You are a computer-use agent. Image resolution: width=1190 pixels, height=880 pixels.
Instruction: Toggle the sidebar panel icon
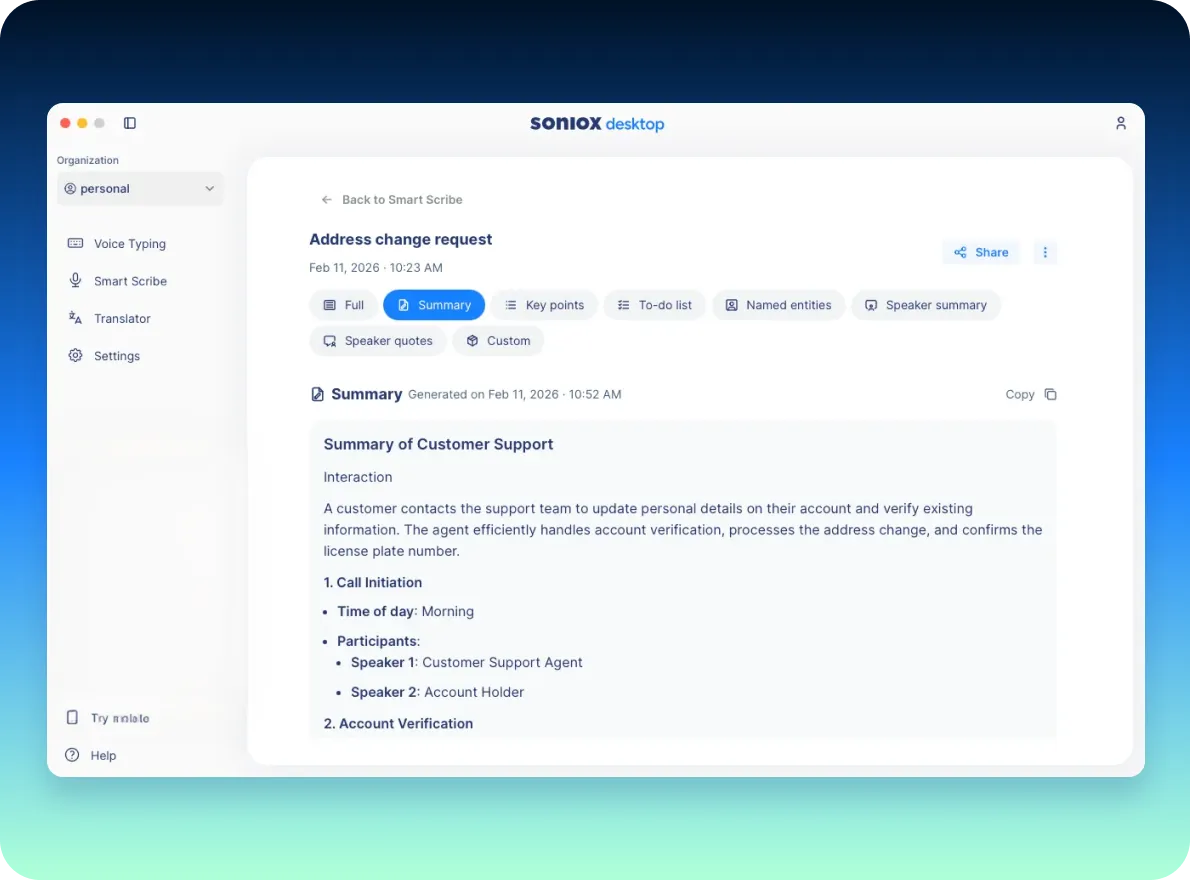130,123
